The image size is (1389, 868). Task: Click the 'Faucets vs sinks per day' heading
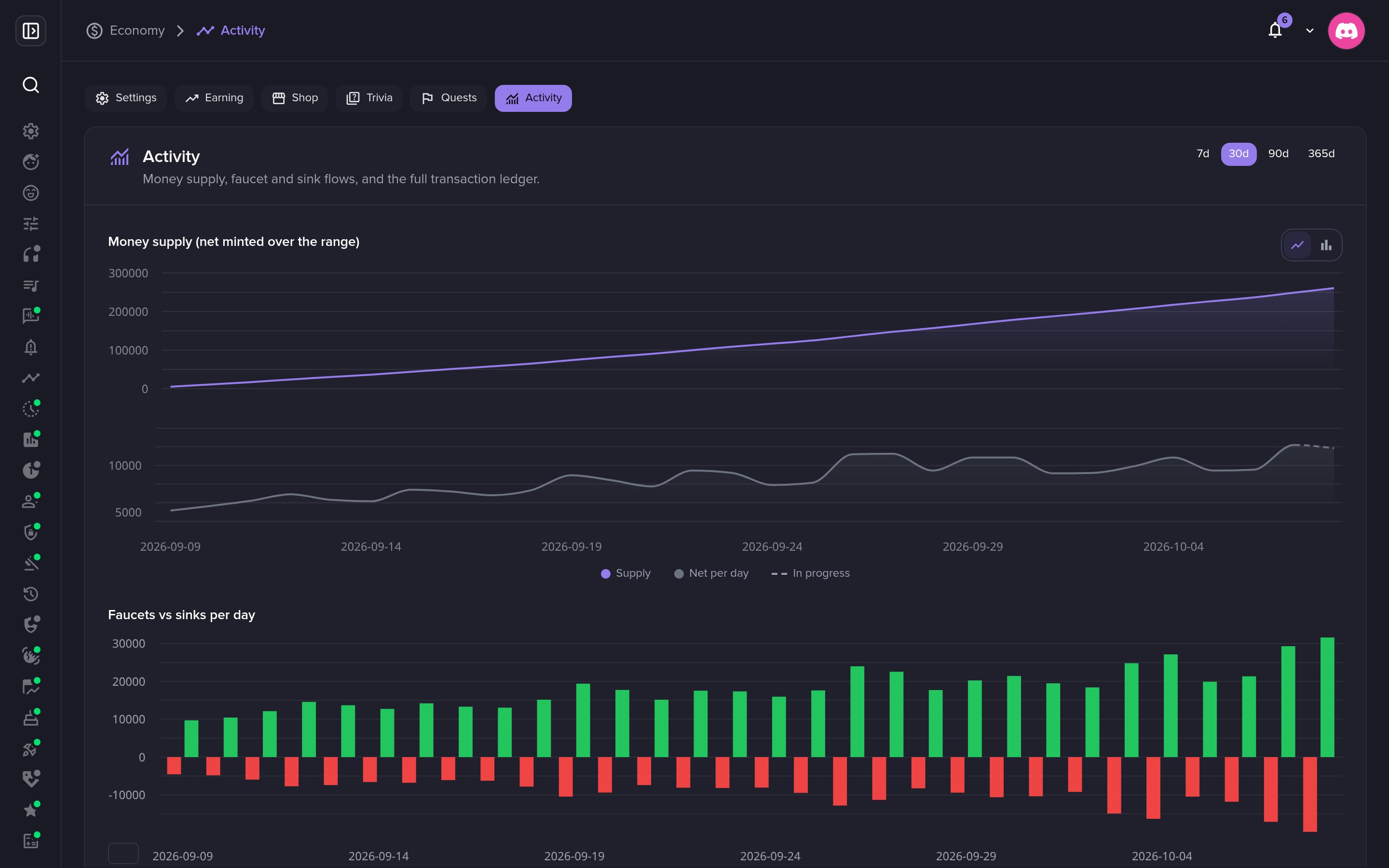[x=181, y=614]
